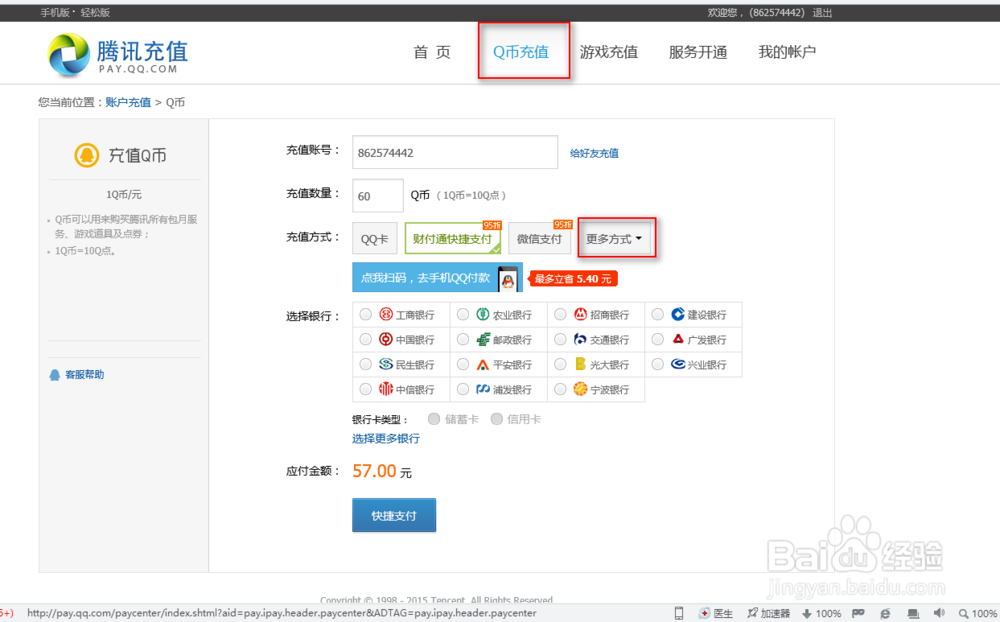Viewport: 1000px width, 622px height.
Task: Select the 民生银行 radio button
Action: pyautogui.click(x=365, y=364)
